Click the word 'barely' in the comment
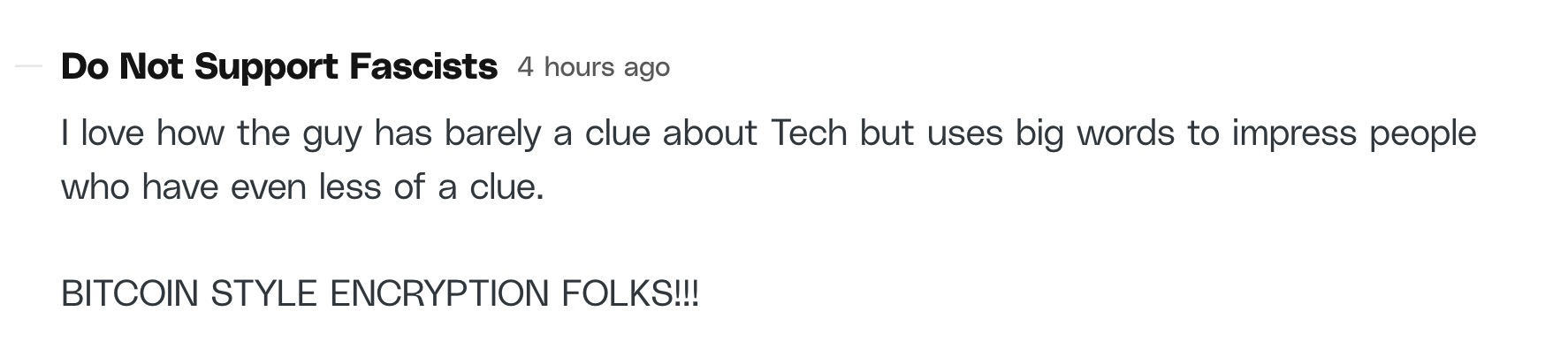 (x=493, y=133)
